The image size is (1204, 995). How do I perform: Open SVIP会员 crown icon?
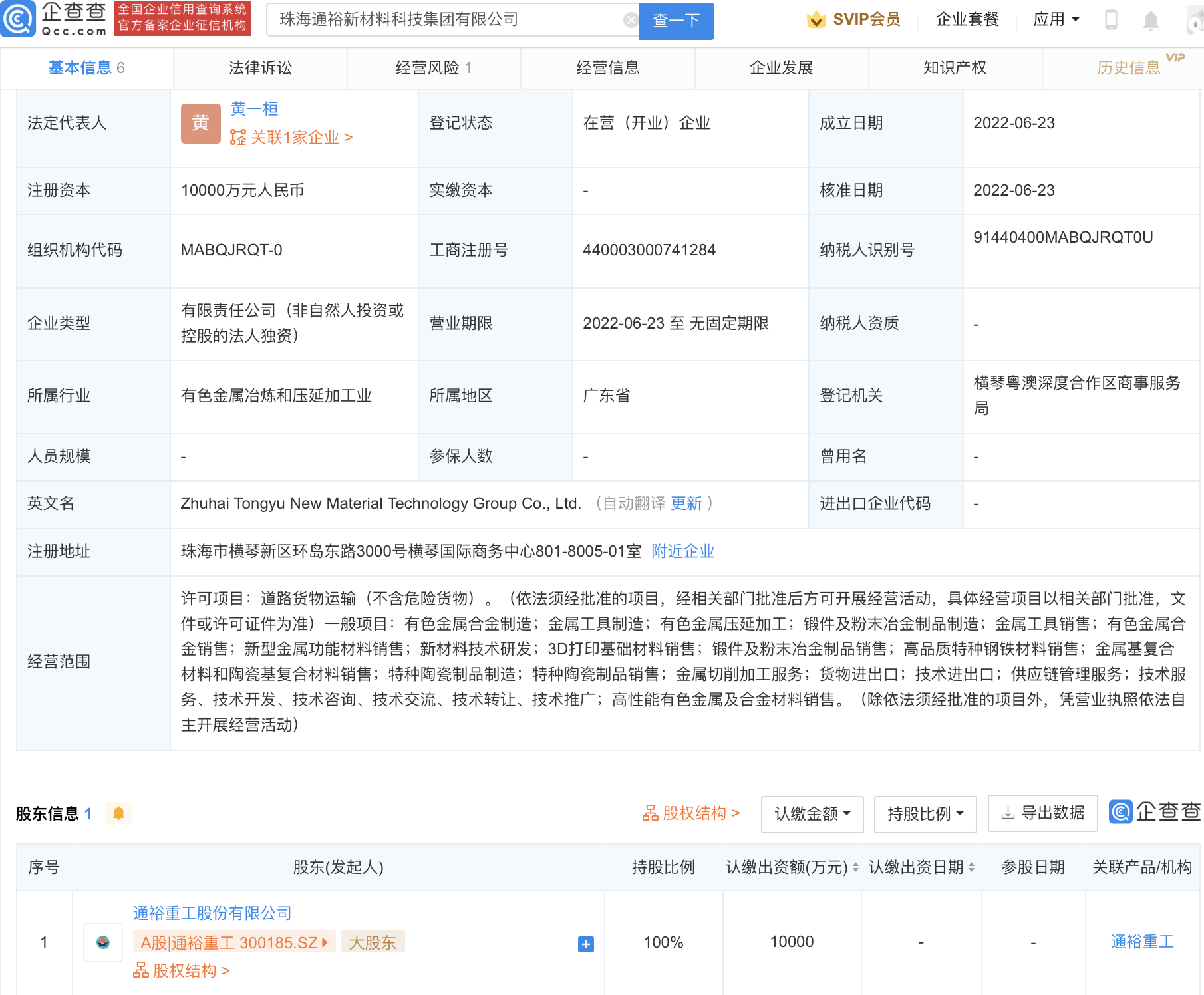pos(816,20)
